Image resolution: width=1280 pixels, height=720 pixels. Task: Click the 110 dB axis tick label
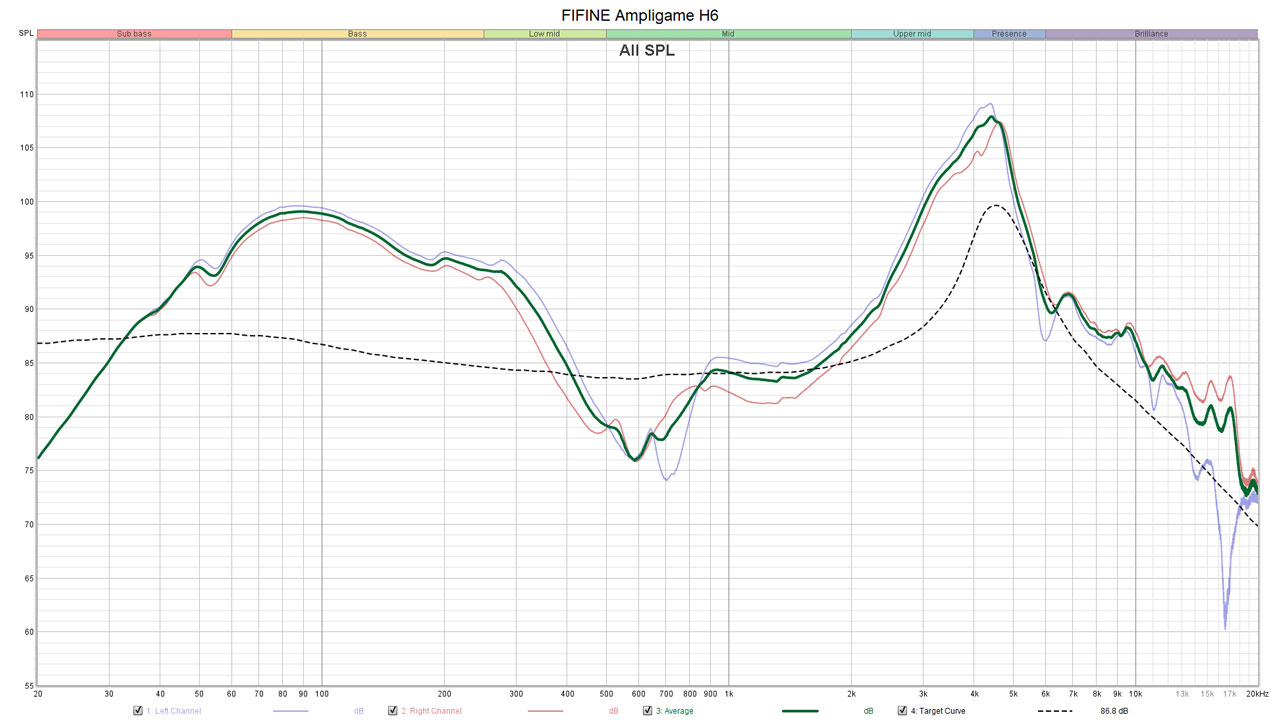pos(26,94)
